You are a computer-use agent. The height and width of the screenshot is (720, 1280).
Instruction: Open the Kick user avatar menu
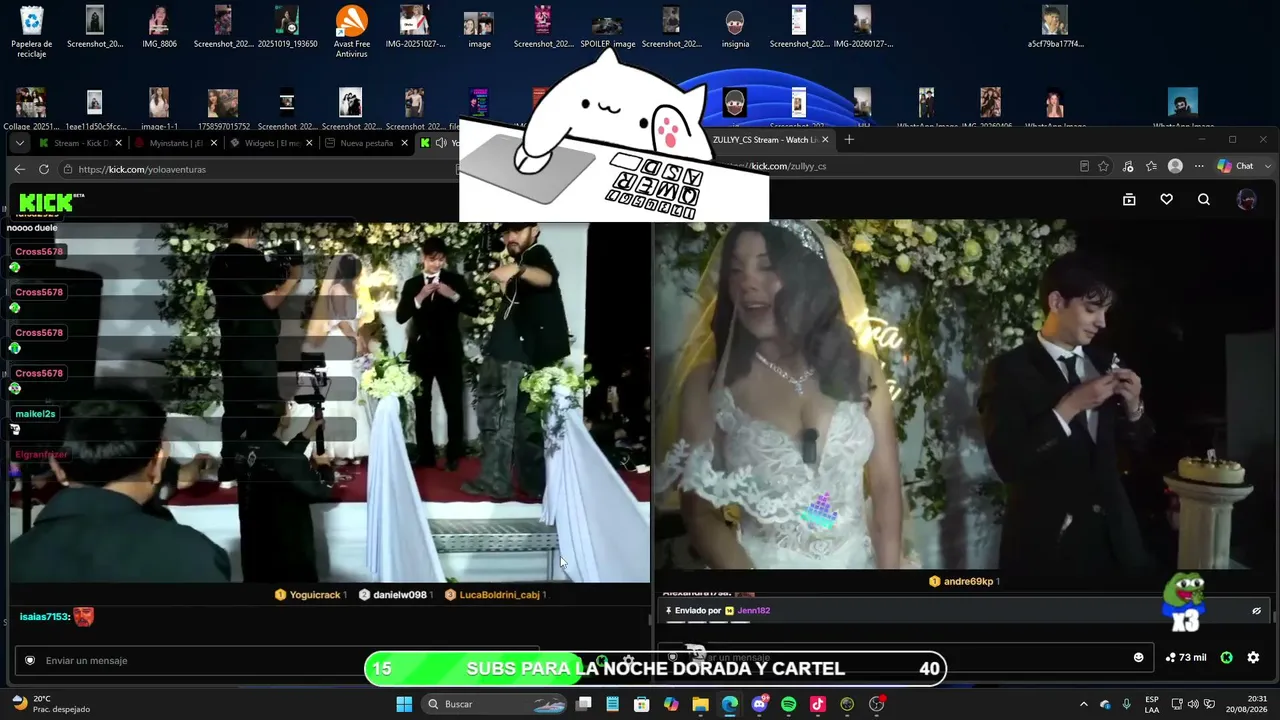pyautogui.click(x=1246, y=200)
